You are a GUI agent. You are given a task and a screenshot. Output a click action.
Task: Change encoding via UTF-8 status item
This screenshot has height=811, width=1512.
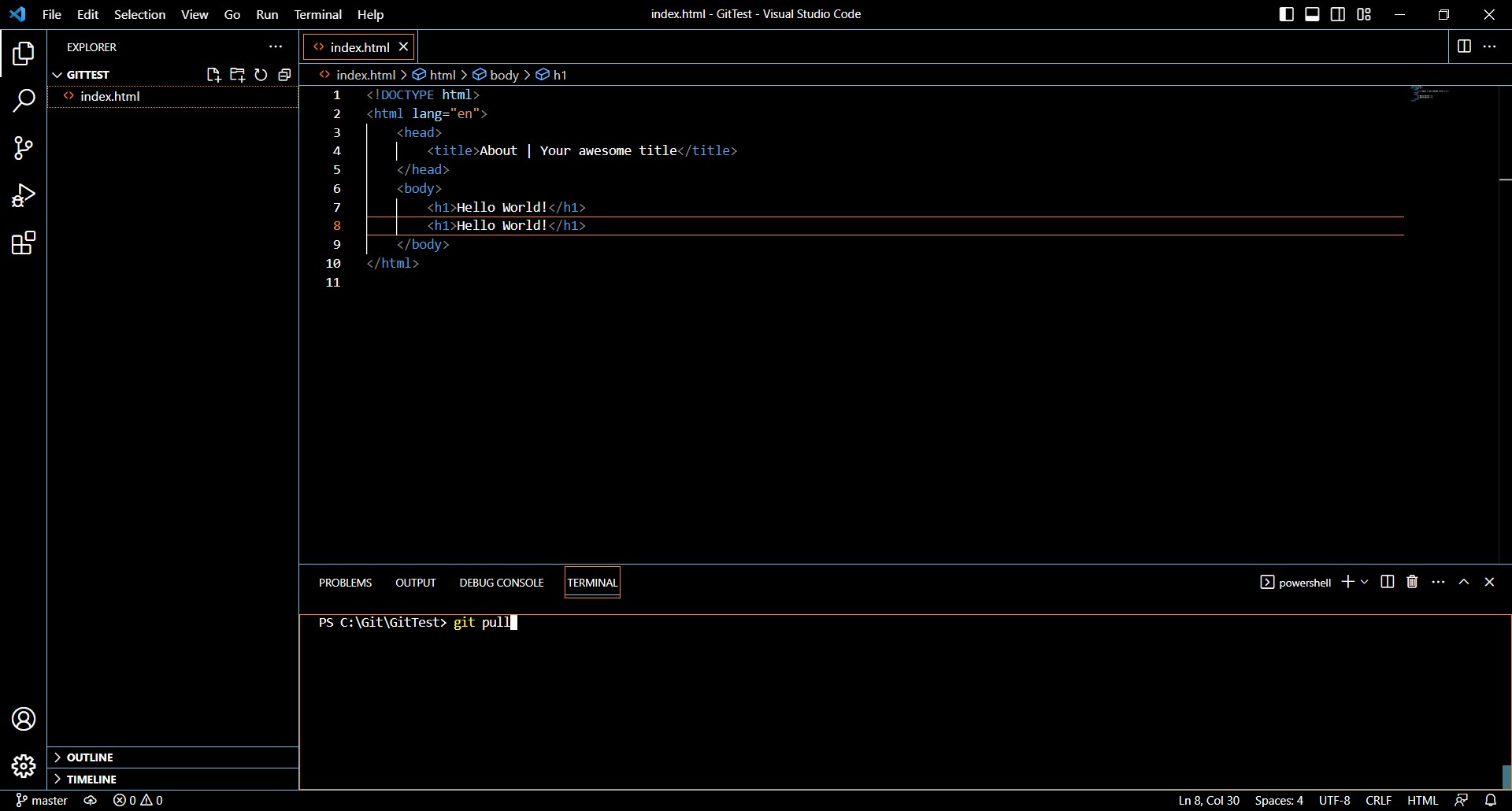(x=1334, y=800)
